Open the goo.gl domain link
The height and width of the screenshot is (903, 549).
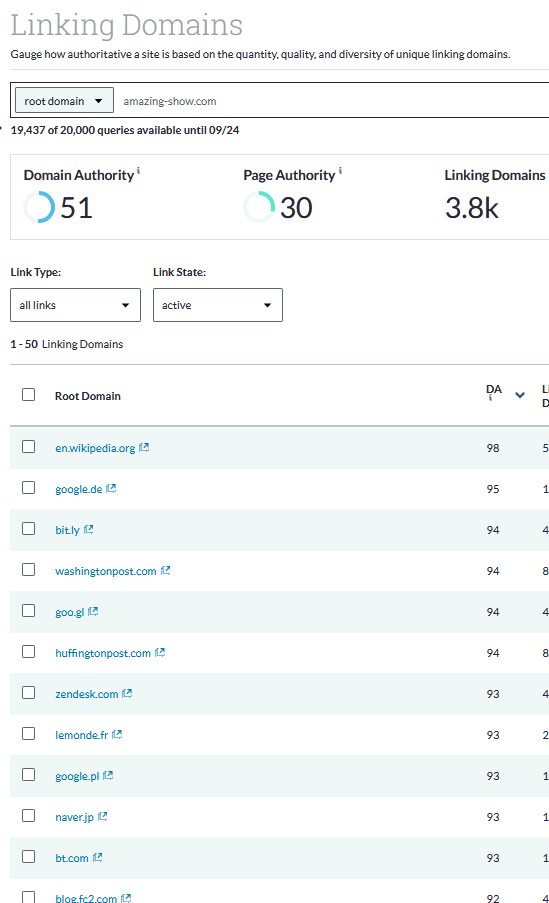tap(70, 612)
